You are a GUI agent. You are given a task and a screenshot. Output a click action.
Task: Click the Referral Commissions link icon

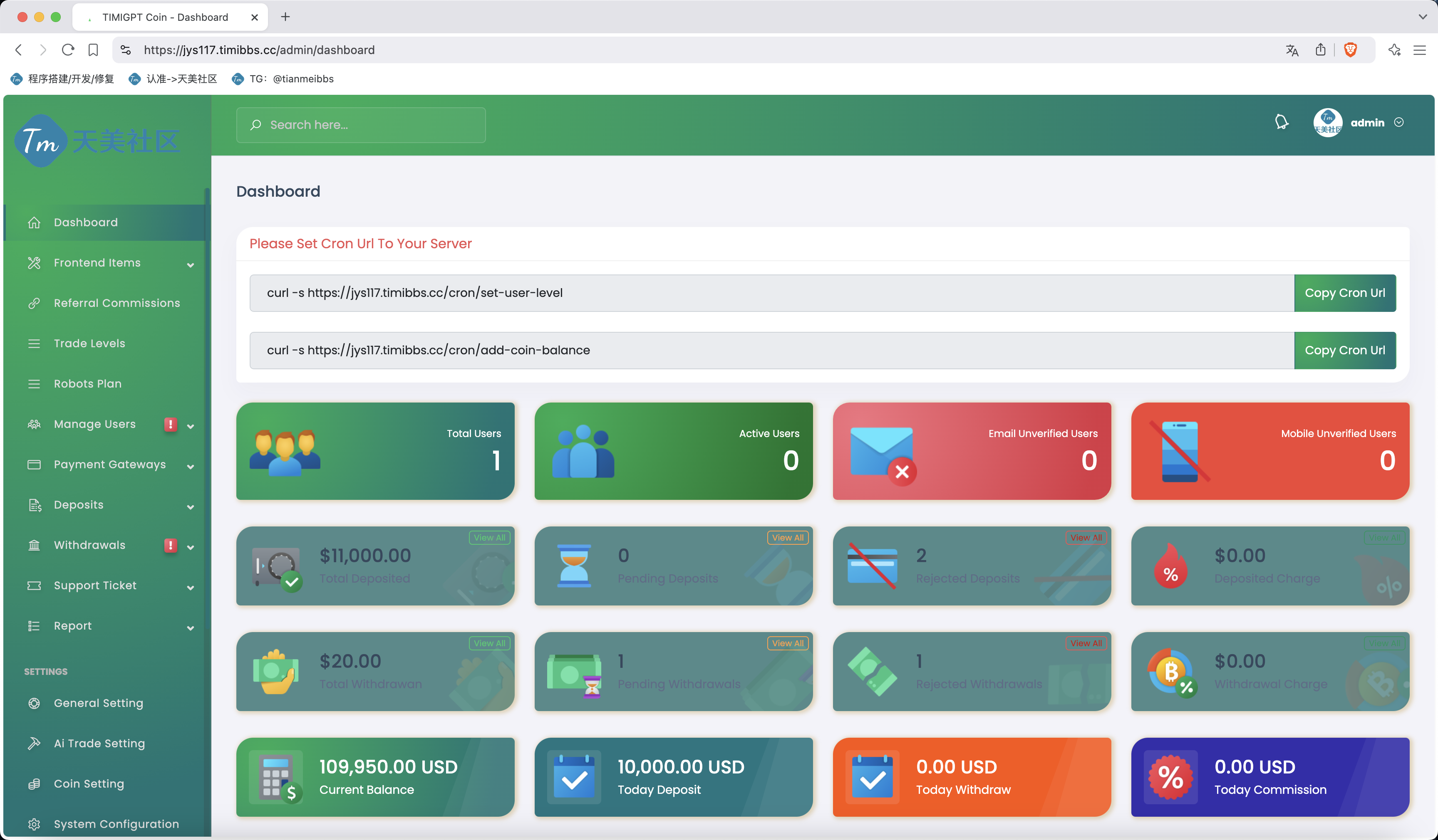click(34, 304)
